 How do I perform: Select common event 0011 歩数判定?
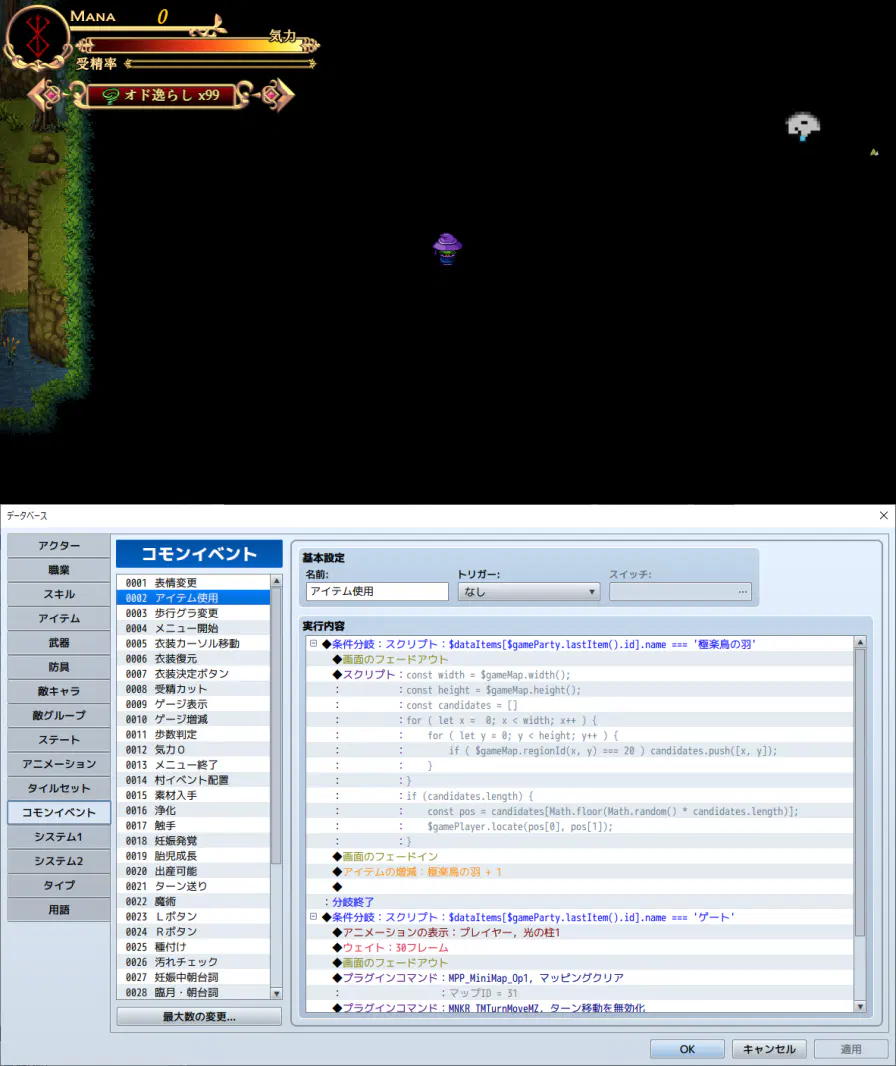coord(193,734)
